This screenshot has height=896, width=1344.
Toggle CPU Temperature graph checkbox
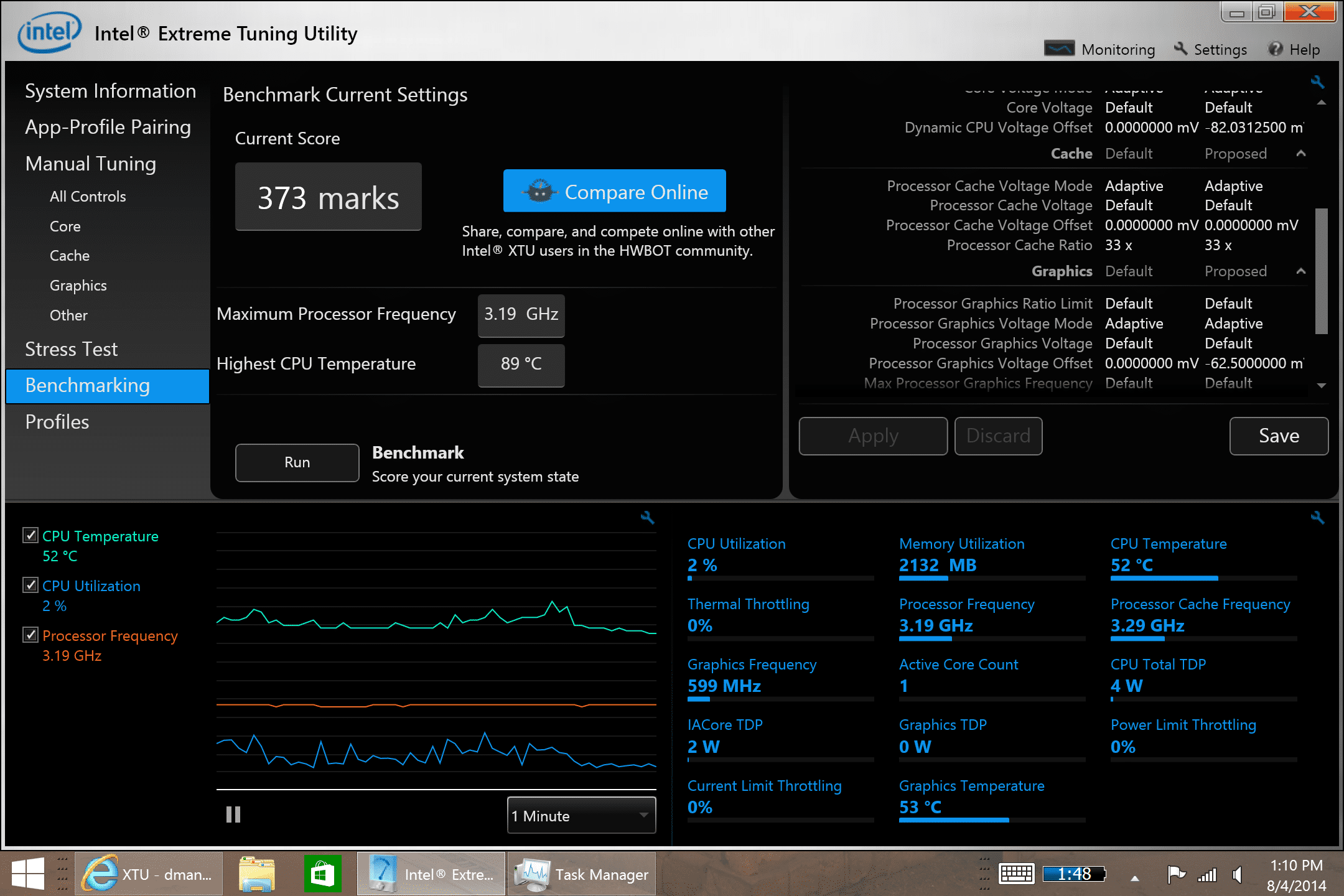coord(30,535)
